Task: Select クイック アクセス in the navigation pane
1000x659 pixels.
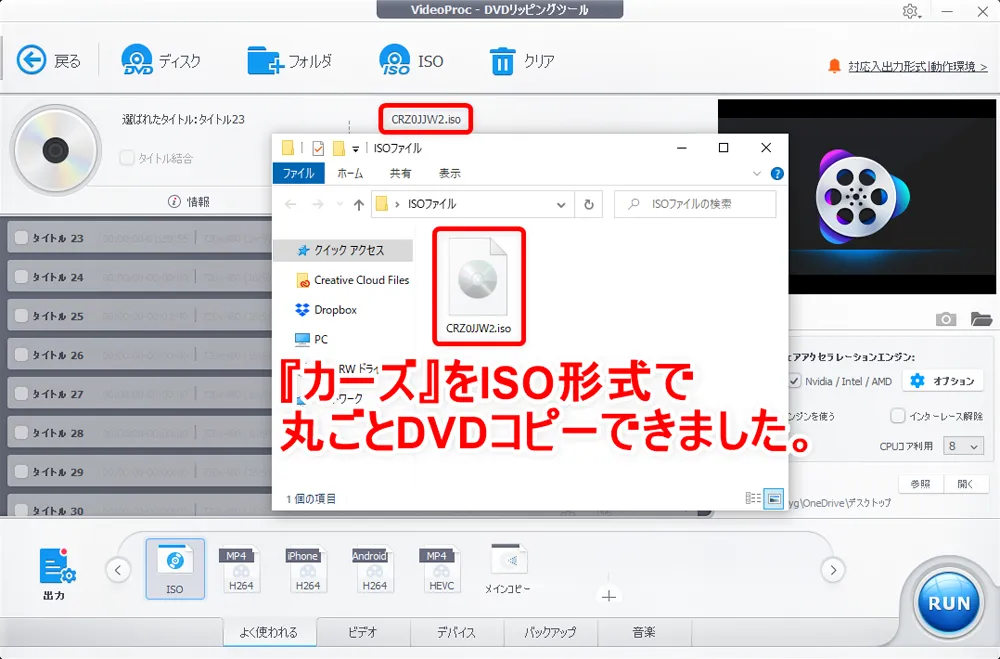Action: point(341,250)
